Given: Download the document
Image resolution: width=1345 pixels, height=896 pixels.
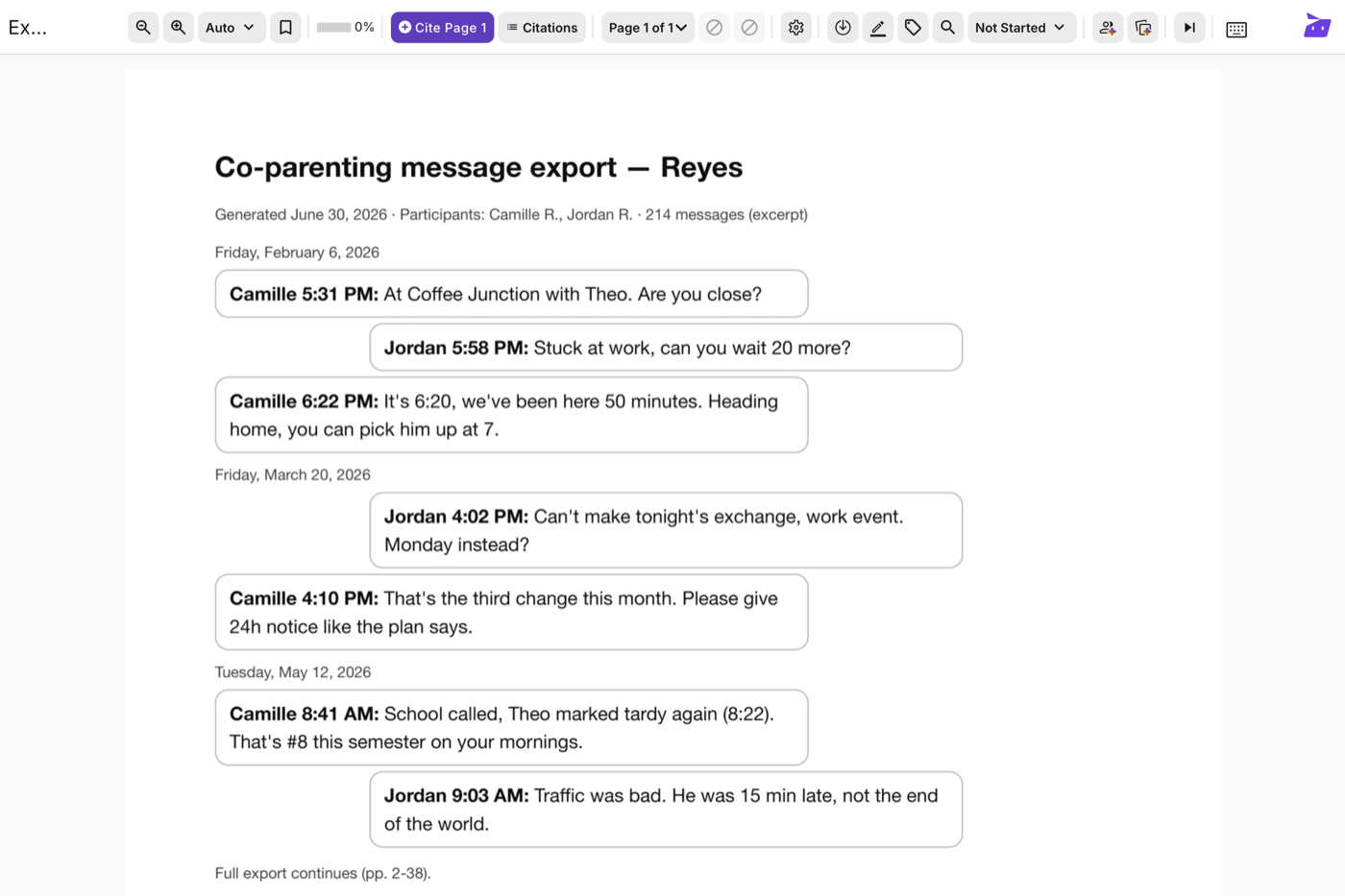Looking at the screenshot, I should point(843,28).
